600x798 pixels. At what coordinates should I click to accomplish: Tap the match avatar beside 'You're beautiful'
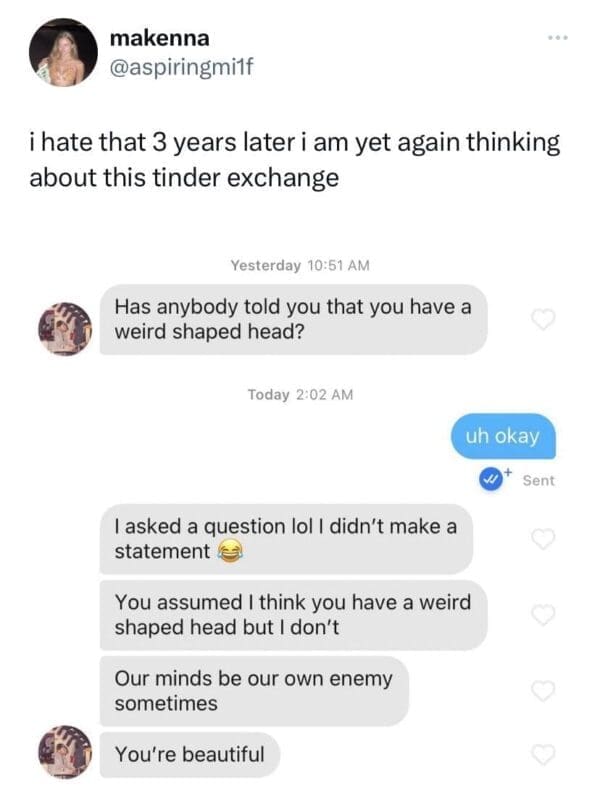point(65,752)
